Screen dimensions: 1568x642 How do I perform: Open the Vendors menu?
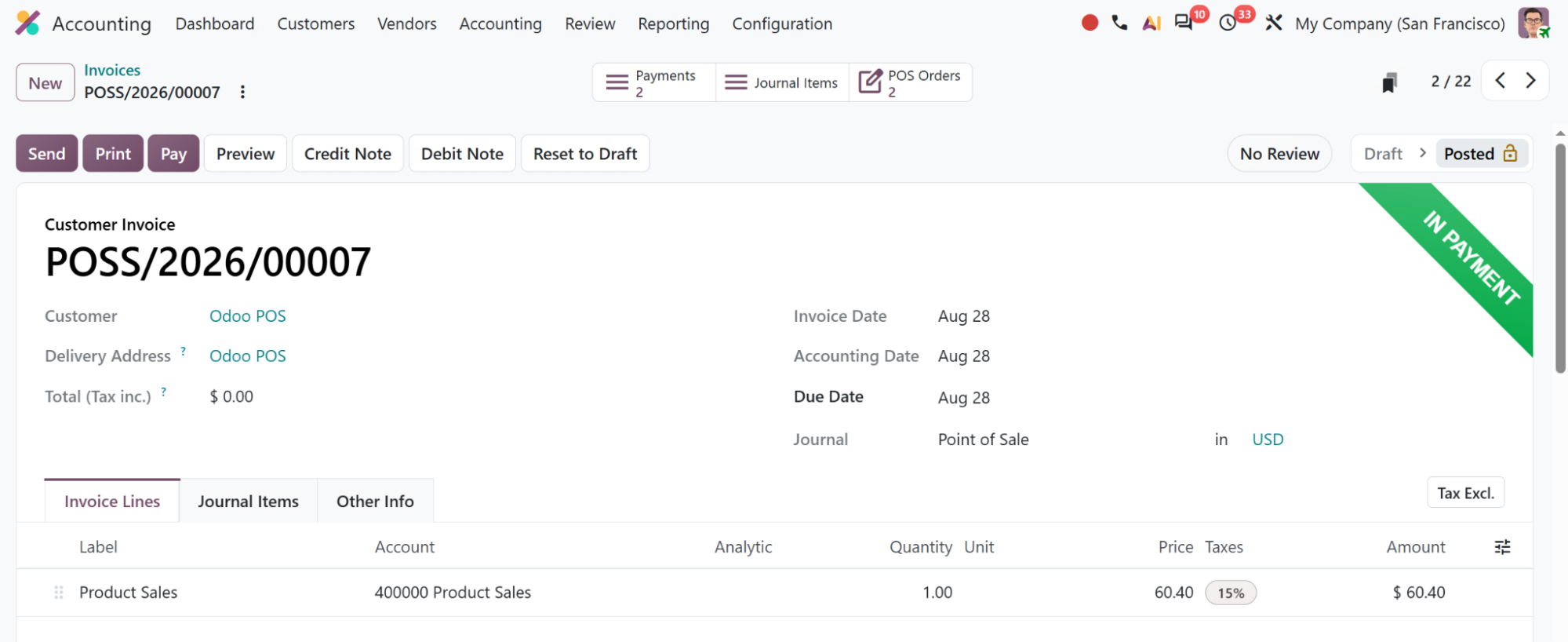(407, 24)
